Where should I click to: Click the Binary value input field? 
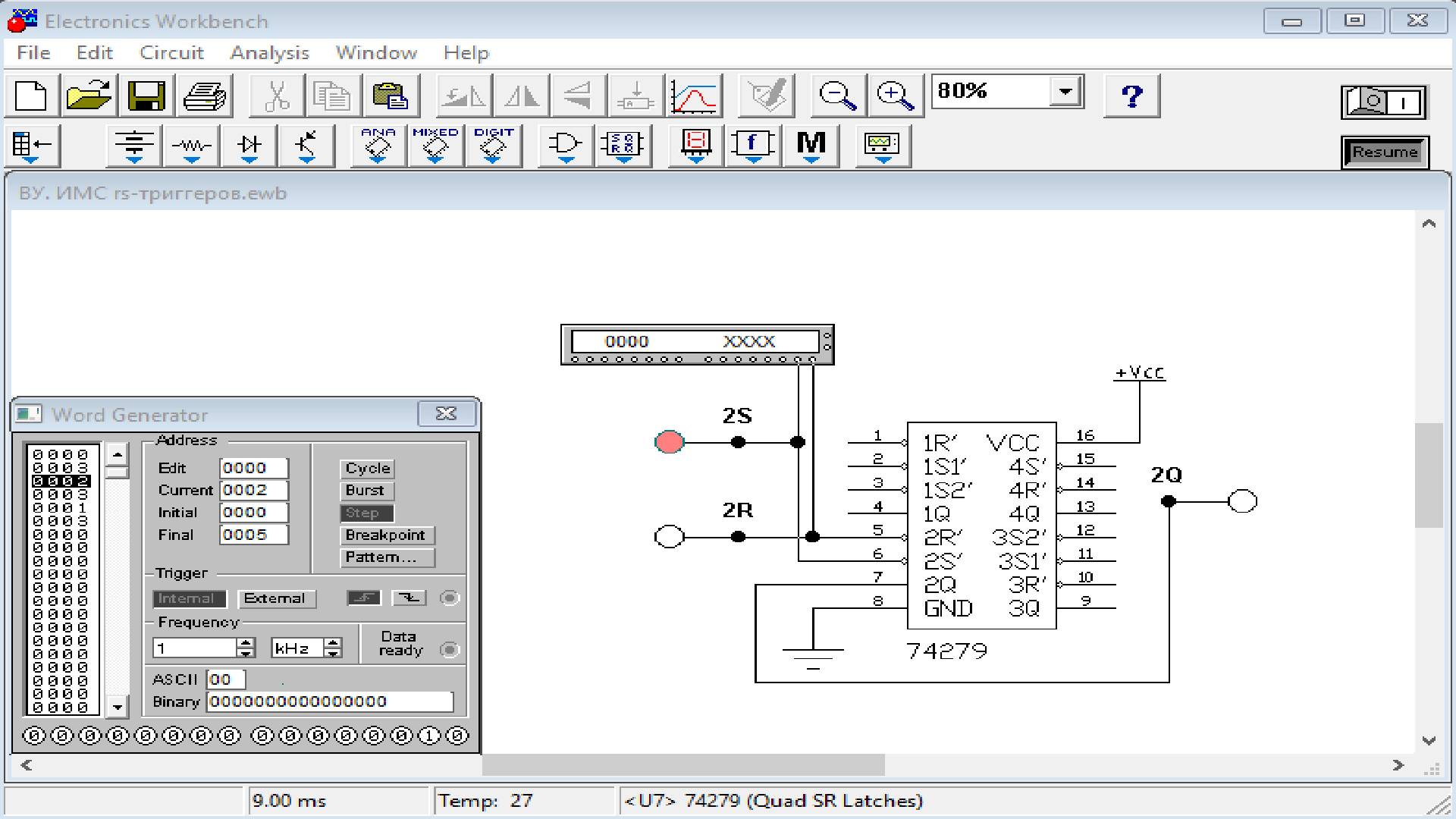pos(330,702)
